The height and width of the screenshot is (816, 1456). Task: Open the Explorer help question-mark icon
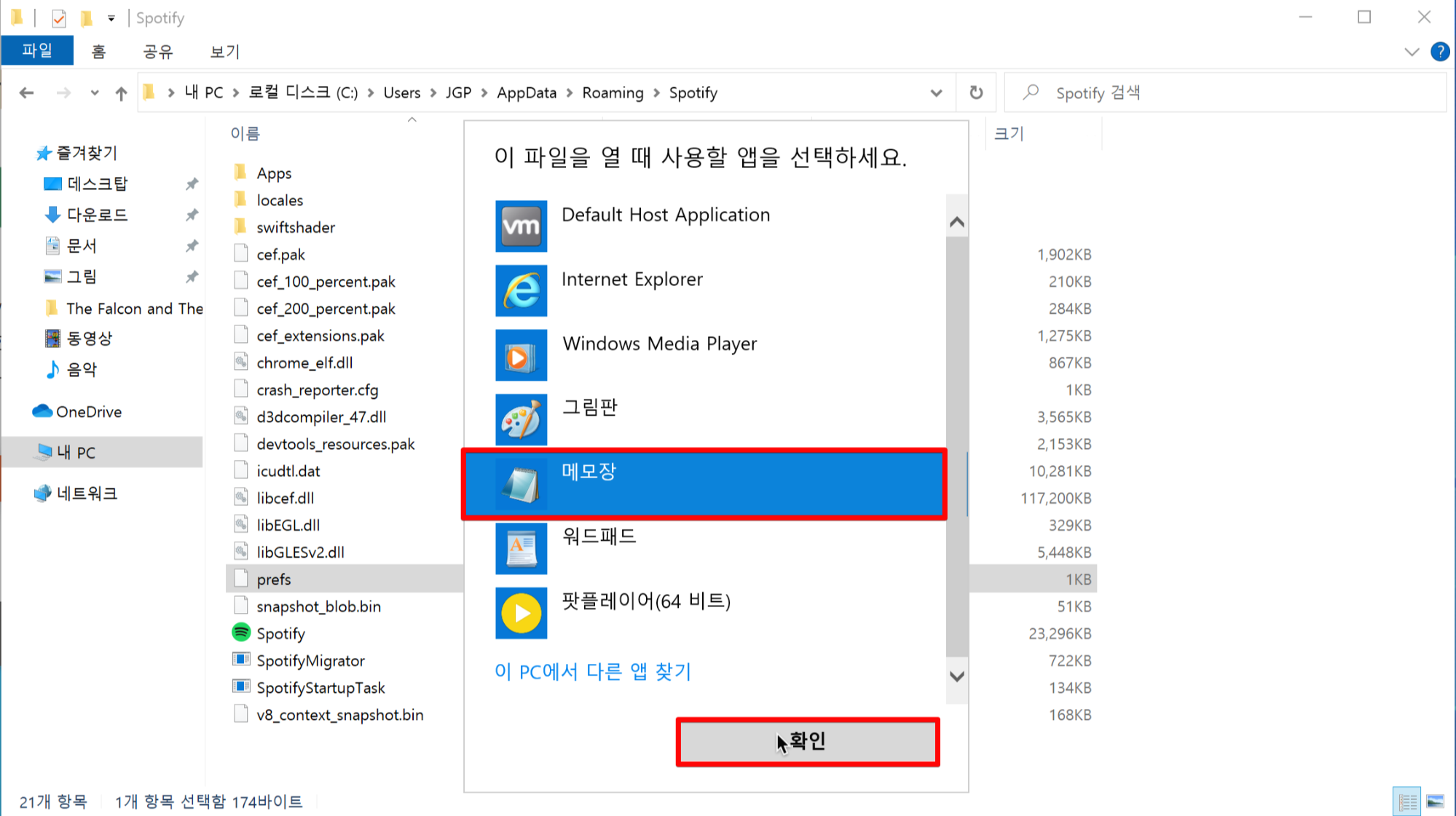point(1439,52)
